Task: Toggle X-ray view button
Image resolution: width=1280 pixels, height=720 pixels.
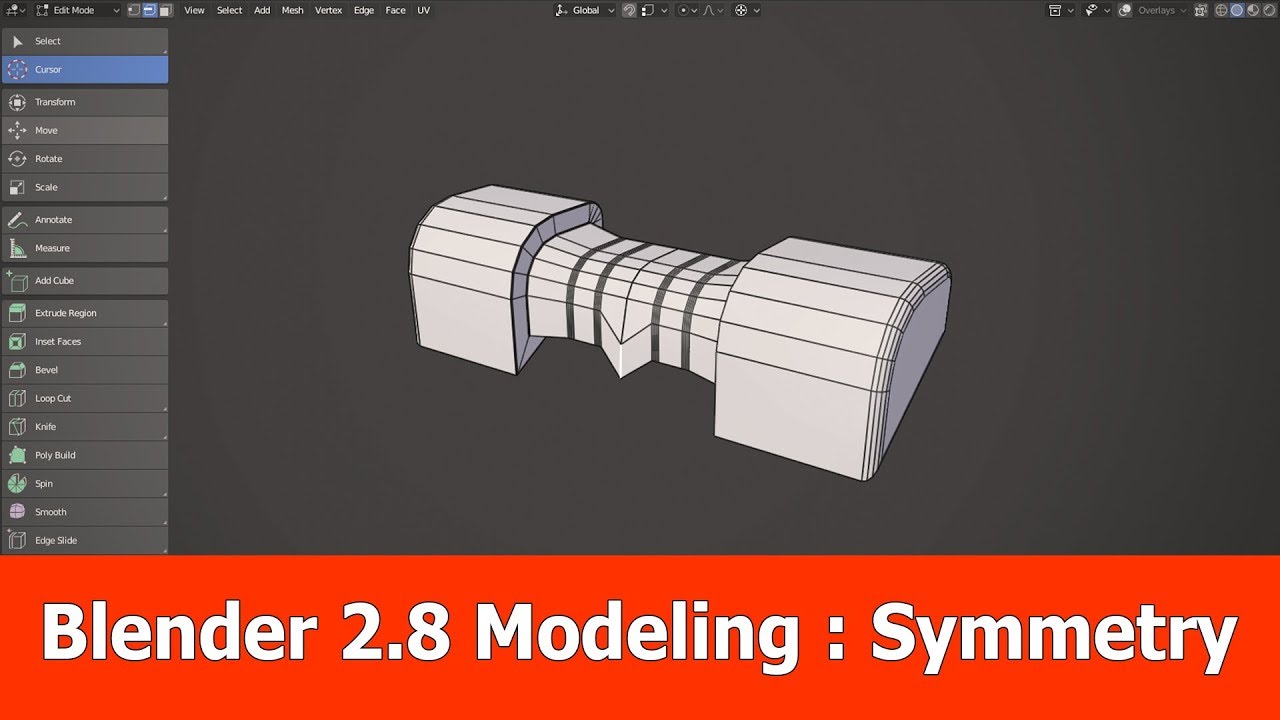Action: pyautogui.click(x=1201, y=10)
